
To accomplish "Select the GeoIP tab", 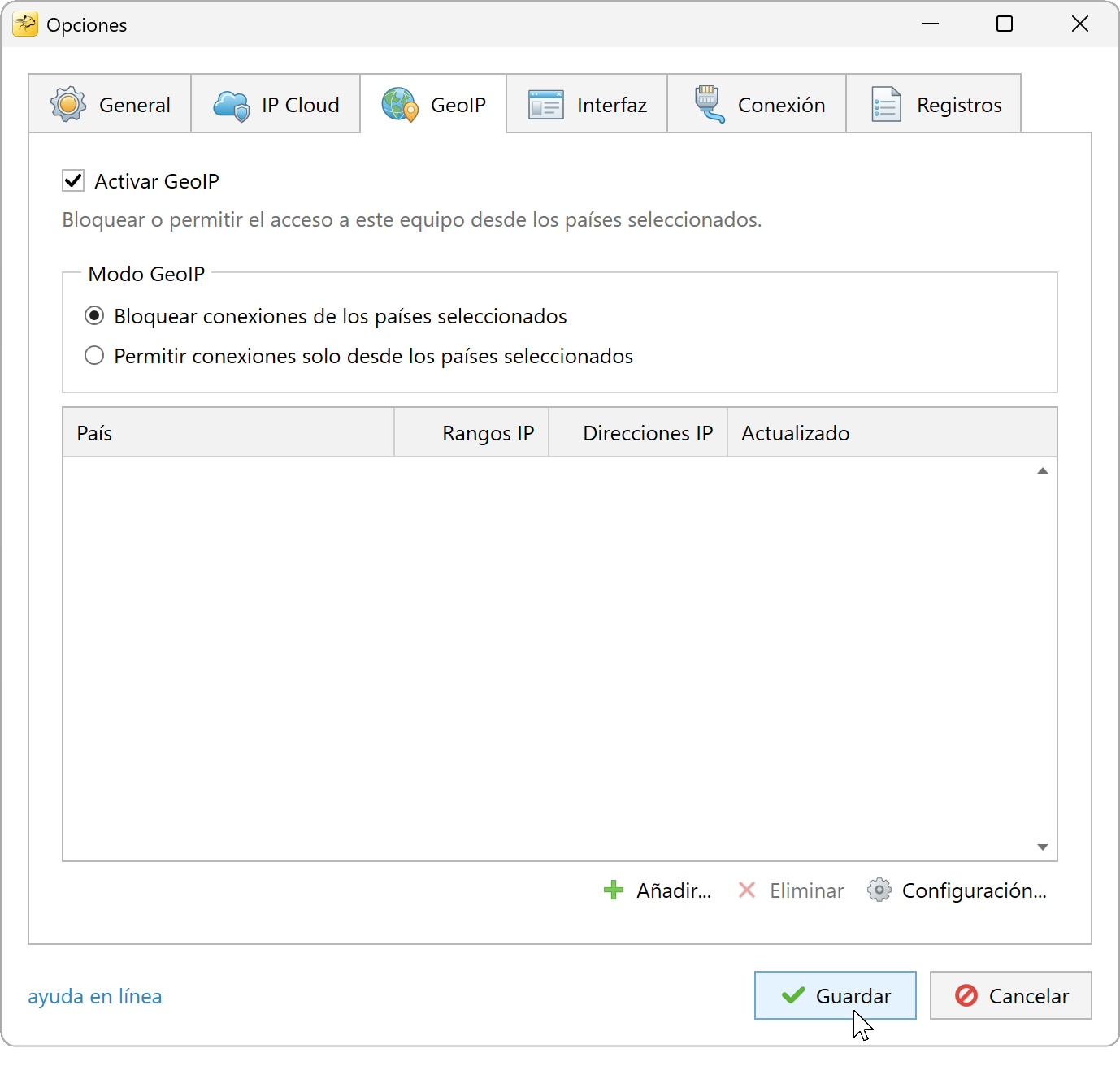I will click(433, 104).
